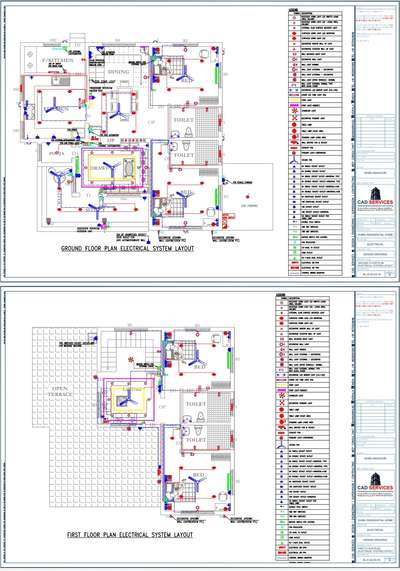Click the light point inside car parking area
This screenshot has width=400, height=571.
click(248, 197)
